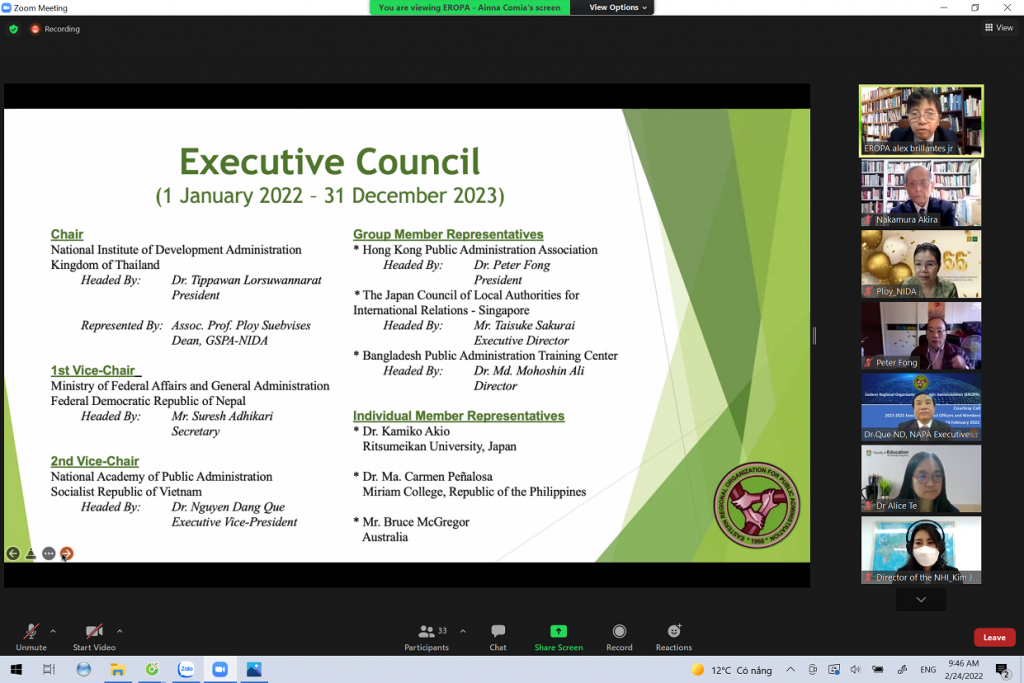Advance to next slide orange arrow
The image size is (1024, 683).
(67, 554)
